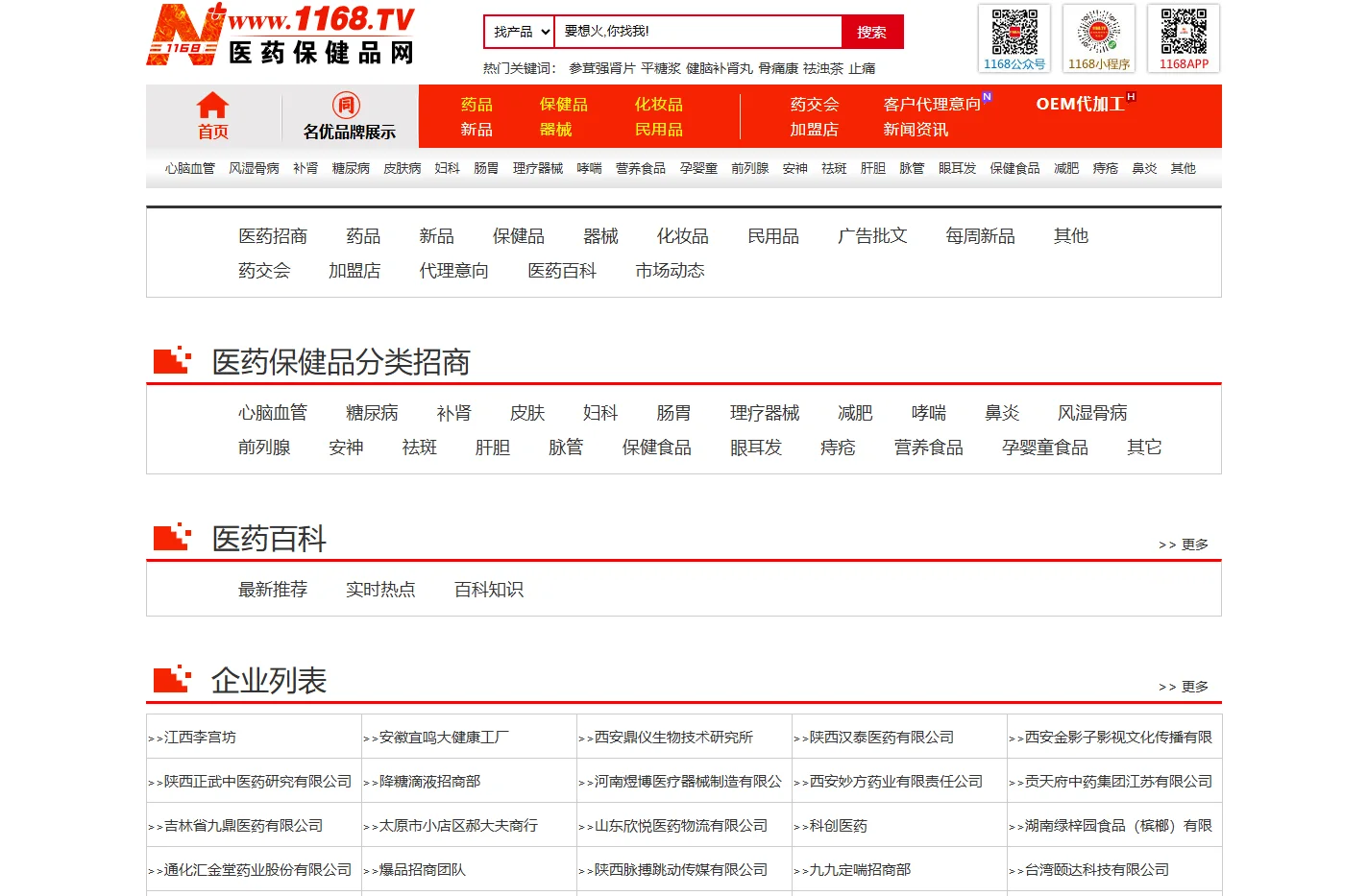
Task: Click the 医药百科 section header icon
Action: tap(172, 537)
